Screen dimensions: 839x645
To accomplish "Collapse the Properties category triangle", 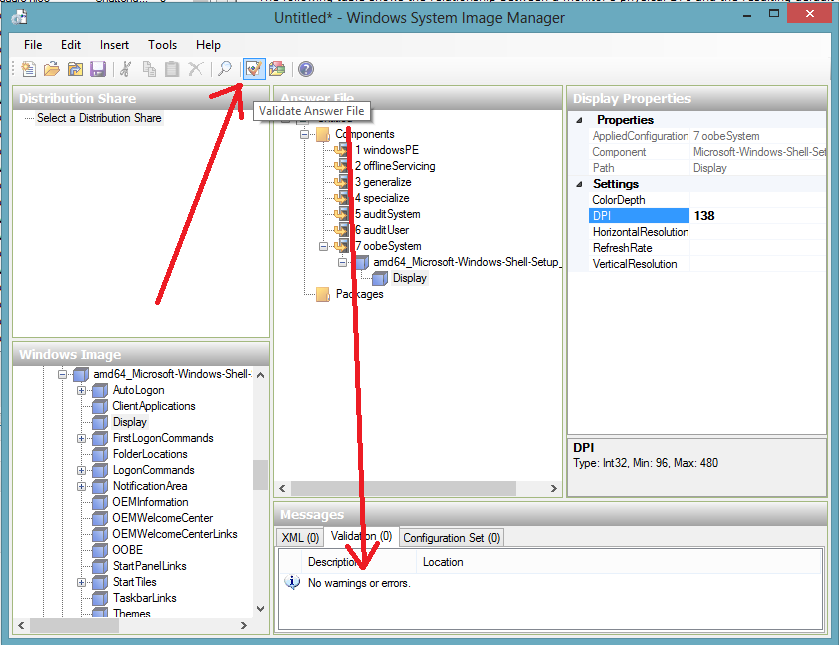I will 579,120.
